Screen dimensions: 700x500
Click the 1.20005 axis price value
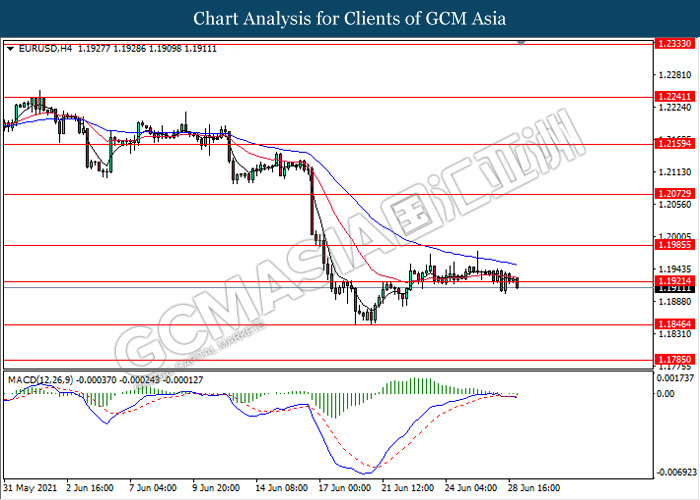click(x=675, y=236)
